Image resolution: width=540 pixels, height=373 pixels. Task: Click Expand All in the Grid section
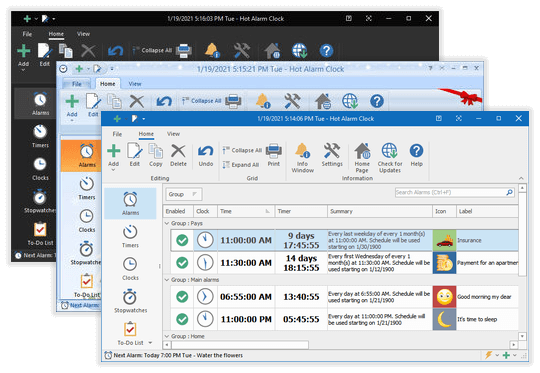pyautogui.click(x=241, y=165)
